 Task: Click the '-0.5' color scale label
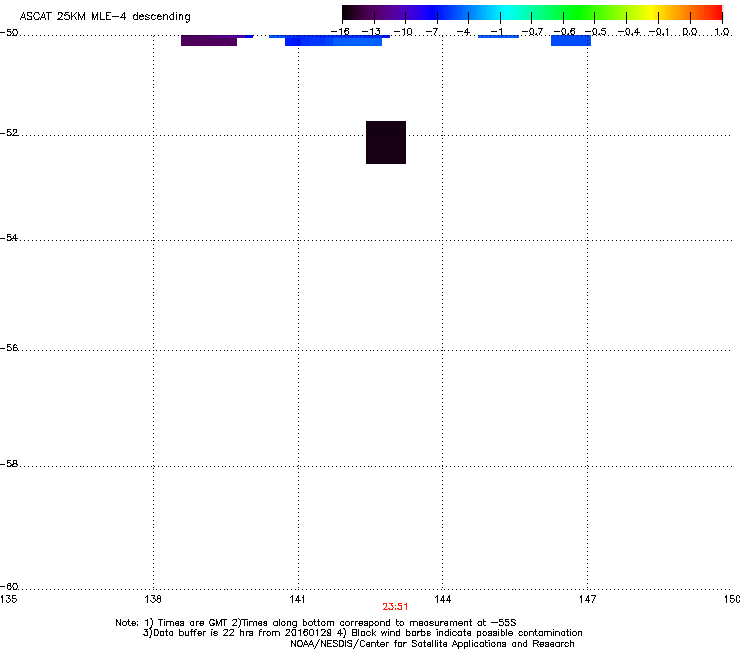coord(596,32)
